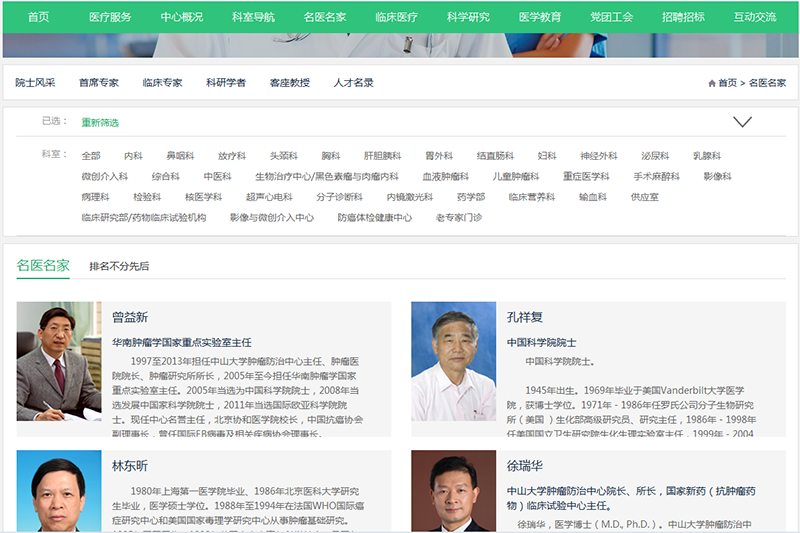Open 首页 in the green navigation bar

tap(38, 17)
